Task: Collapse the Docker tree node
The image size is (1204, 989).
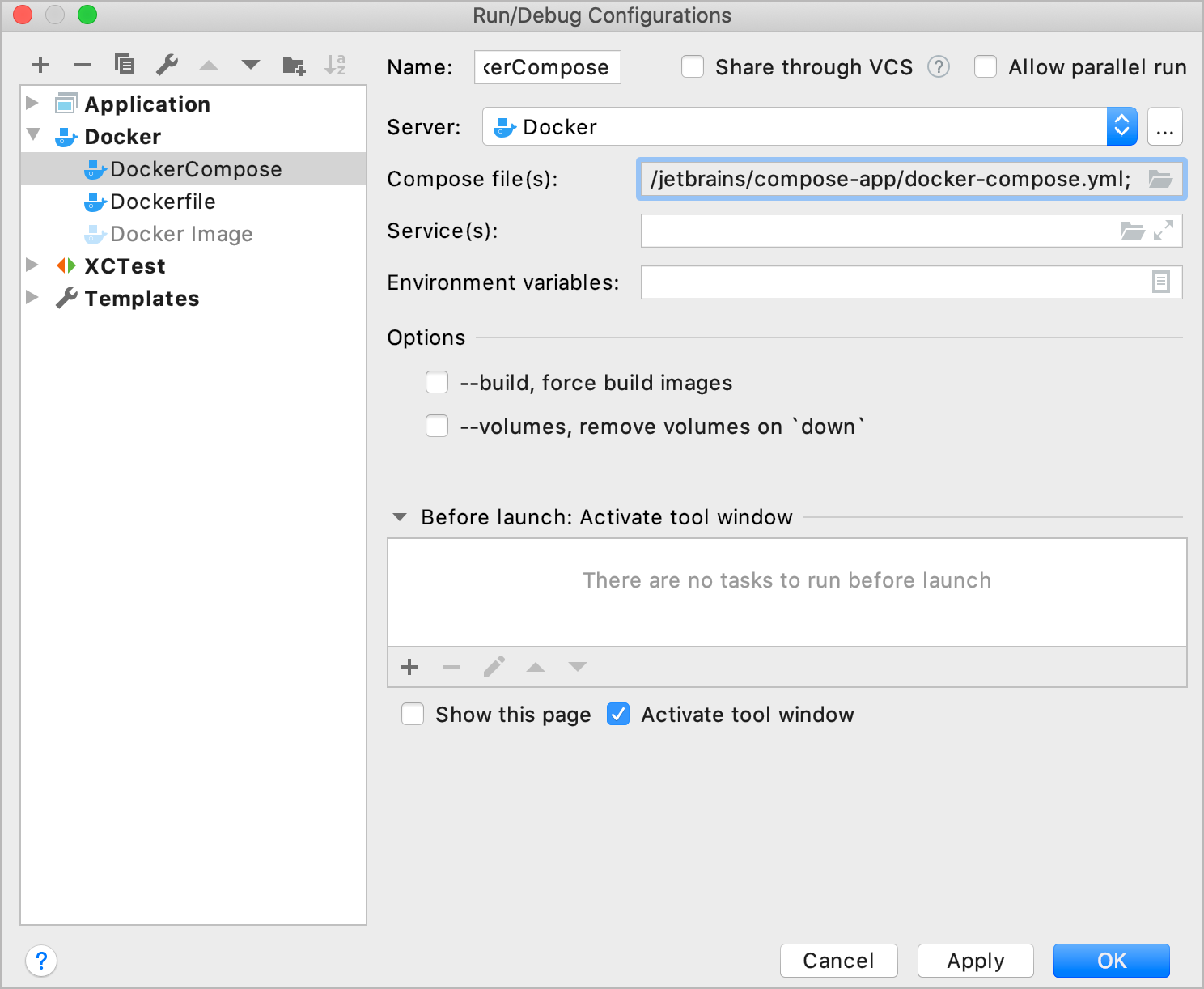Action: click(33, 134)
